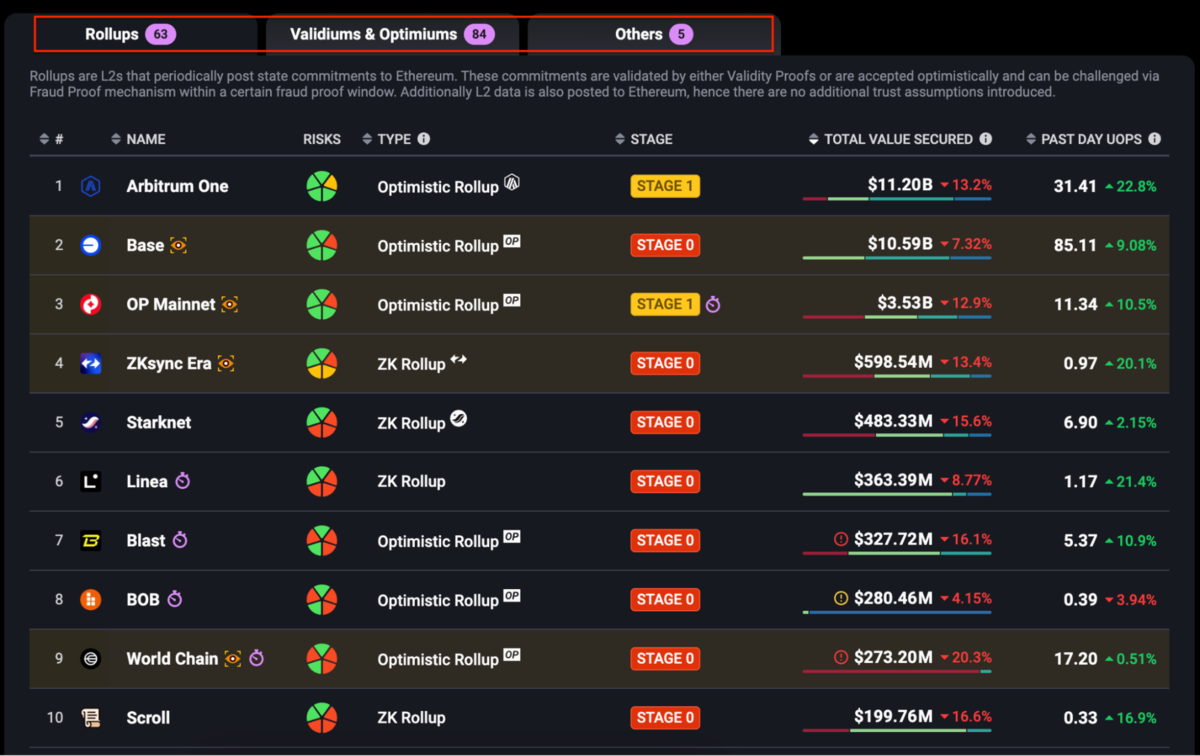
Task: Click the eye icon beside OP Mainnet
Action: 230,304
